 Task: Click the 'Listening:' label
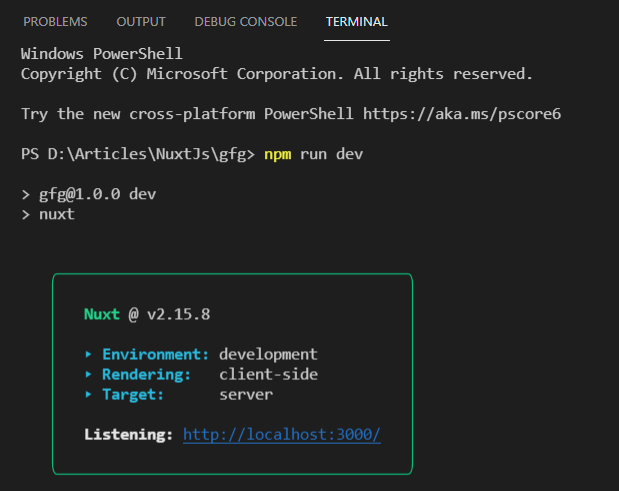(128, 435)
